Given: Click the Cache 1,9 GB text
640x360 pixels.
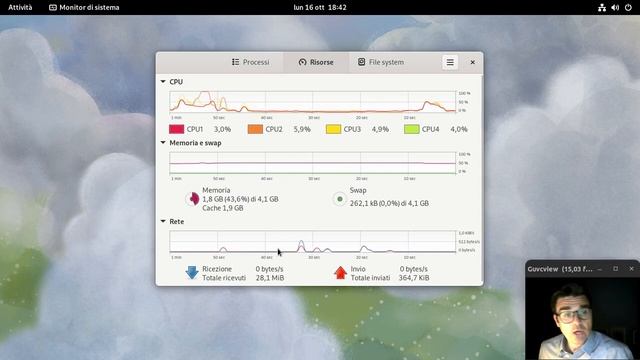Looking at the screenshot, I should pos(223,208).
